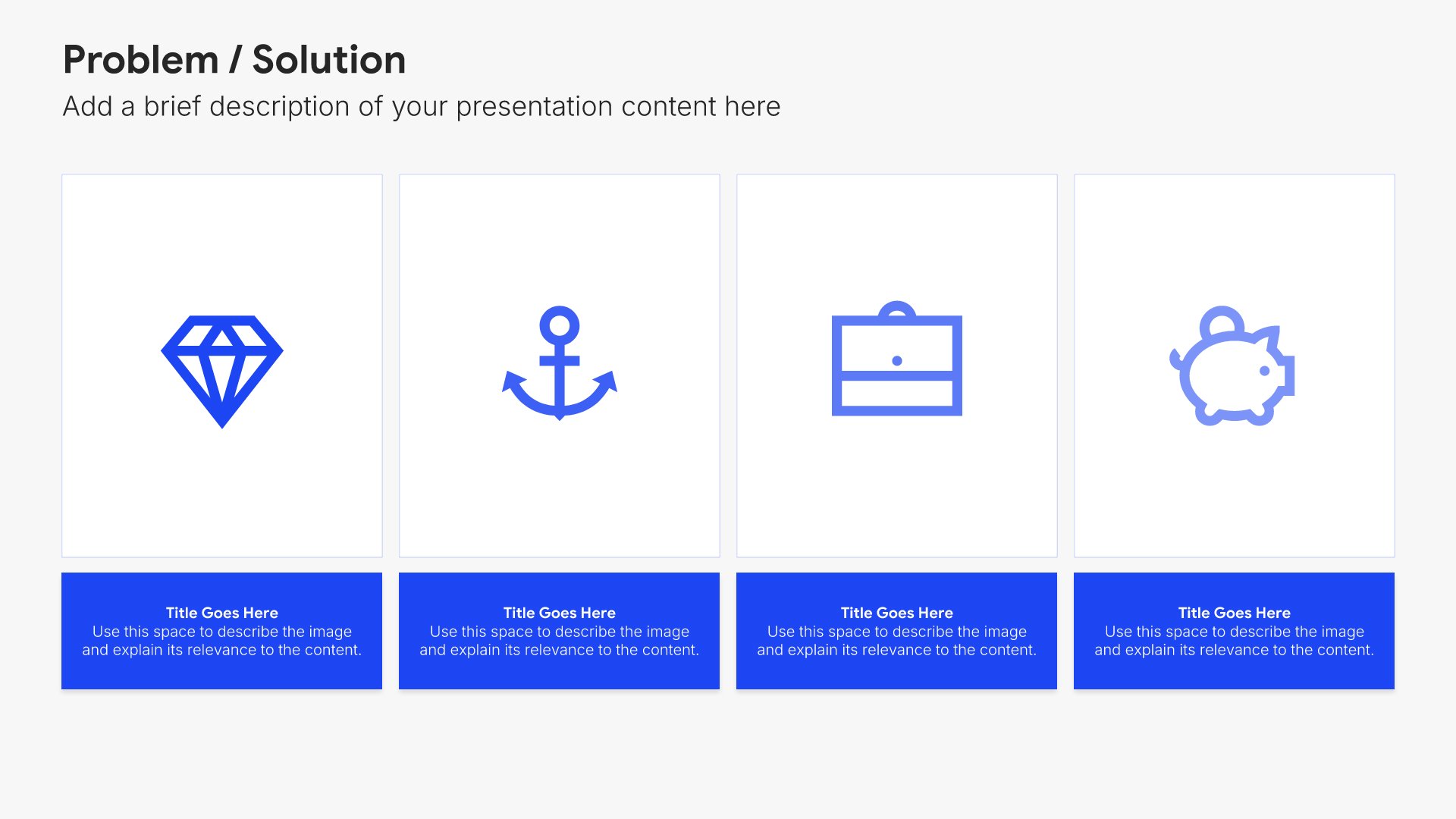Click the blue caption box under the piggy bank

1235,631
